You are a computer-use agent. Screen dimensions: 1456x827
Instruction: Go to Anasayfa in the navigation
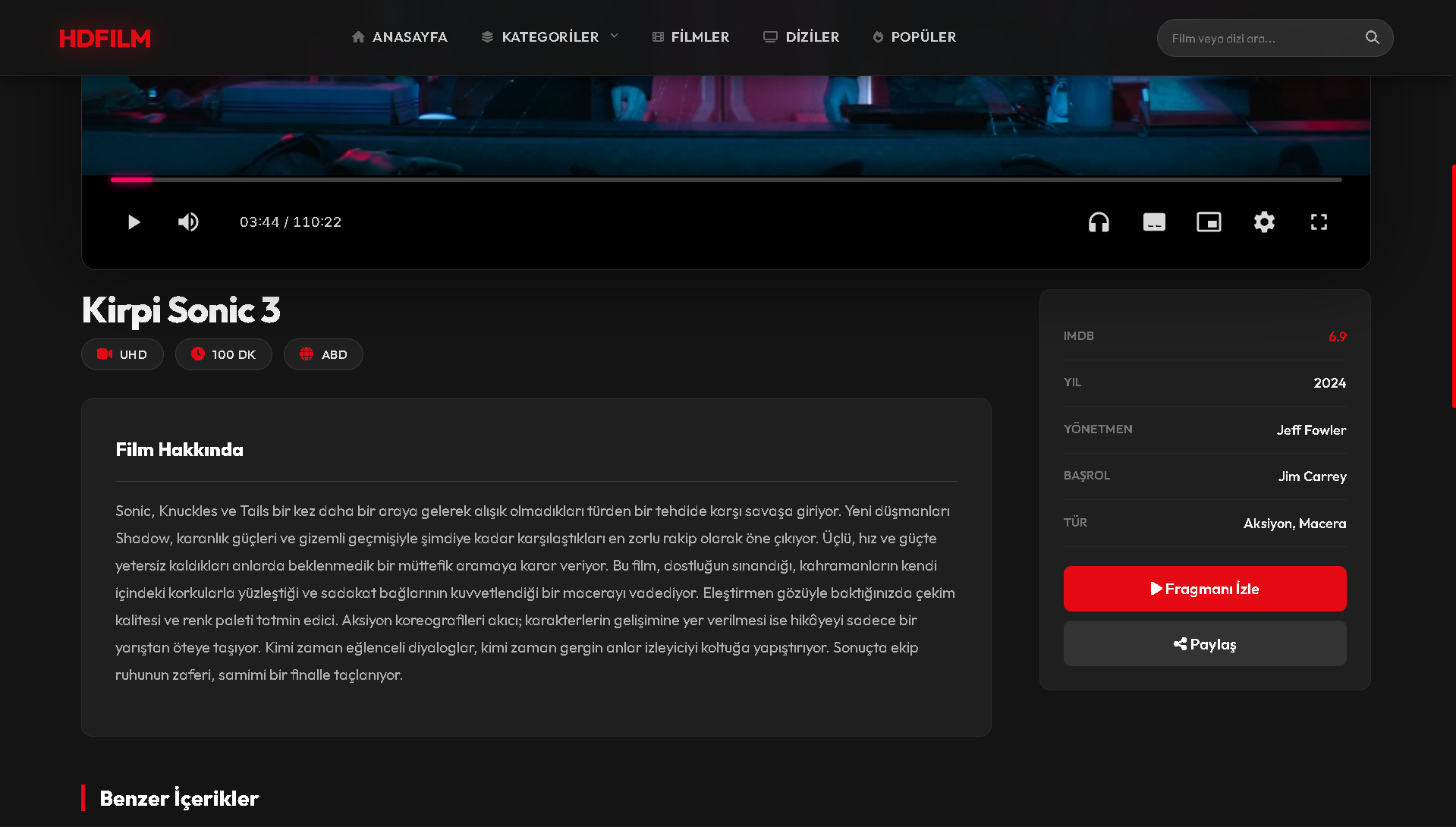pyautogui.click(x=400, y=37)
